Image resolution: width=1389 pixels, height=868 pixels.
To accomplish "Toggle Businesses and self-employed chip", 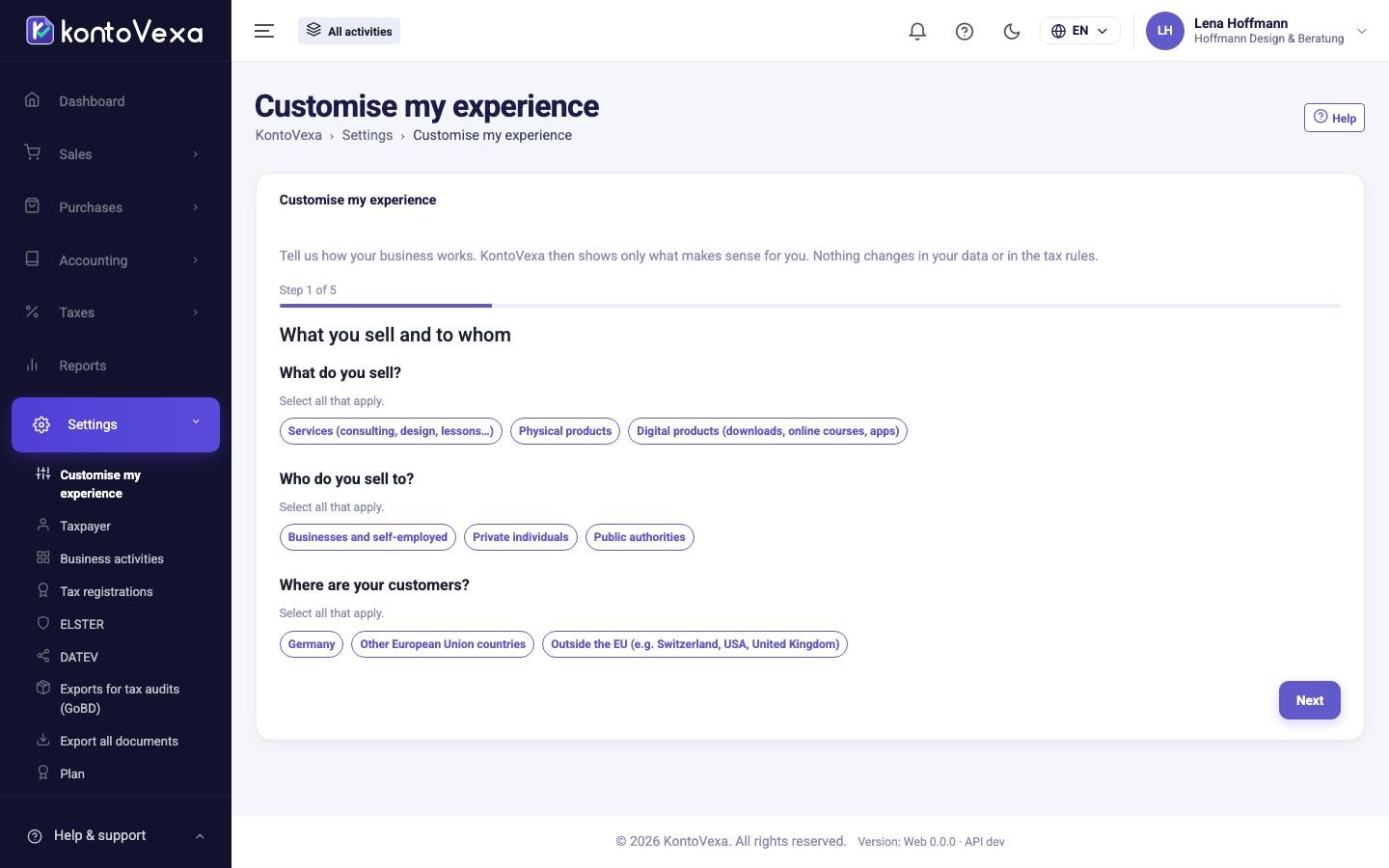I will [368, 537].
